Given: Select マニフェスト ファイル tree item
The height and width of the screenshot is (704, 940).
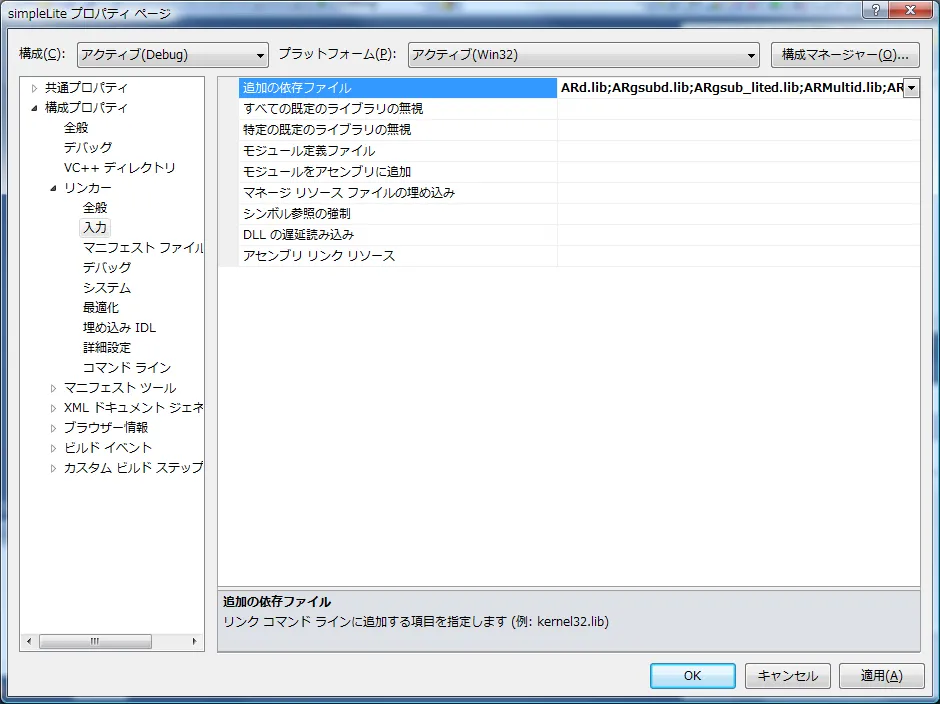Looking at the screenshot, I should (143, 248).
